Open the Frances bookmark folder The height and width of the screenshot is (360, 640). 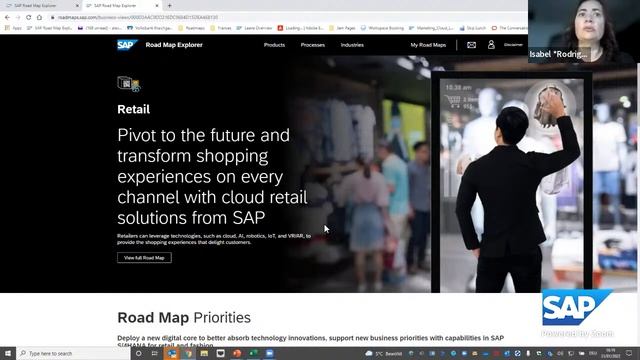(221, 28)
